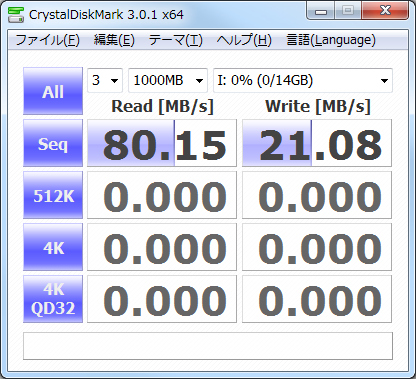Start the 4K random test
This screenshot has height=379, width=416.
point(53,247)
